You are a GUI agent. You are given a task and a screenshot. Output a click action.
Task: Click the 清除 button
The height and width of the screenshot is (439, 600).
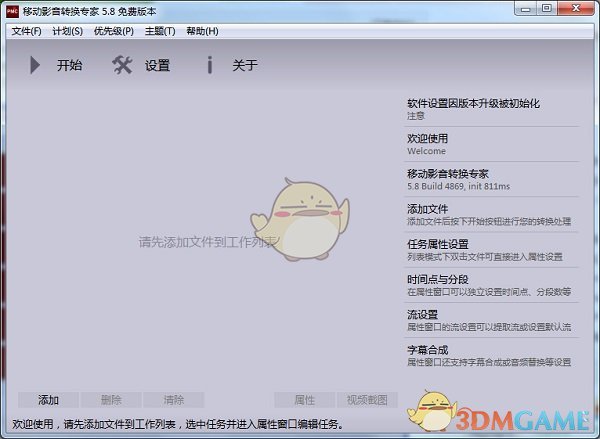coord(174,400)
